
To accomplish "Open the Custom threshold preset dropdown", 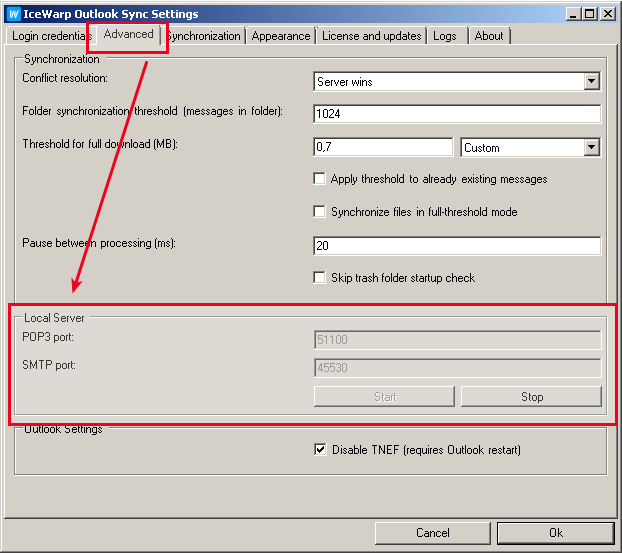I will 530,148.
